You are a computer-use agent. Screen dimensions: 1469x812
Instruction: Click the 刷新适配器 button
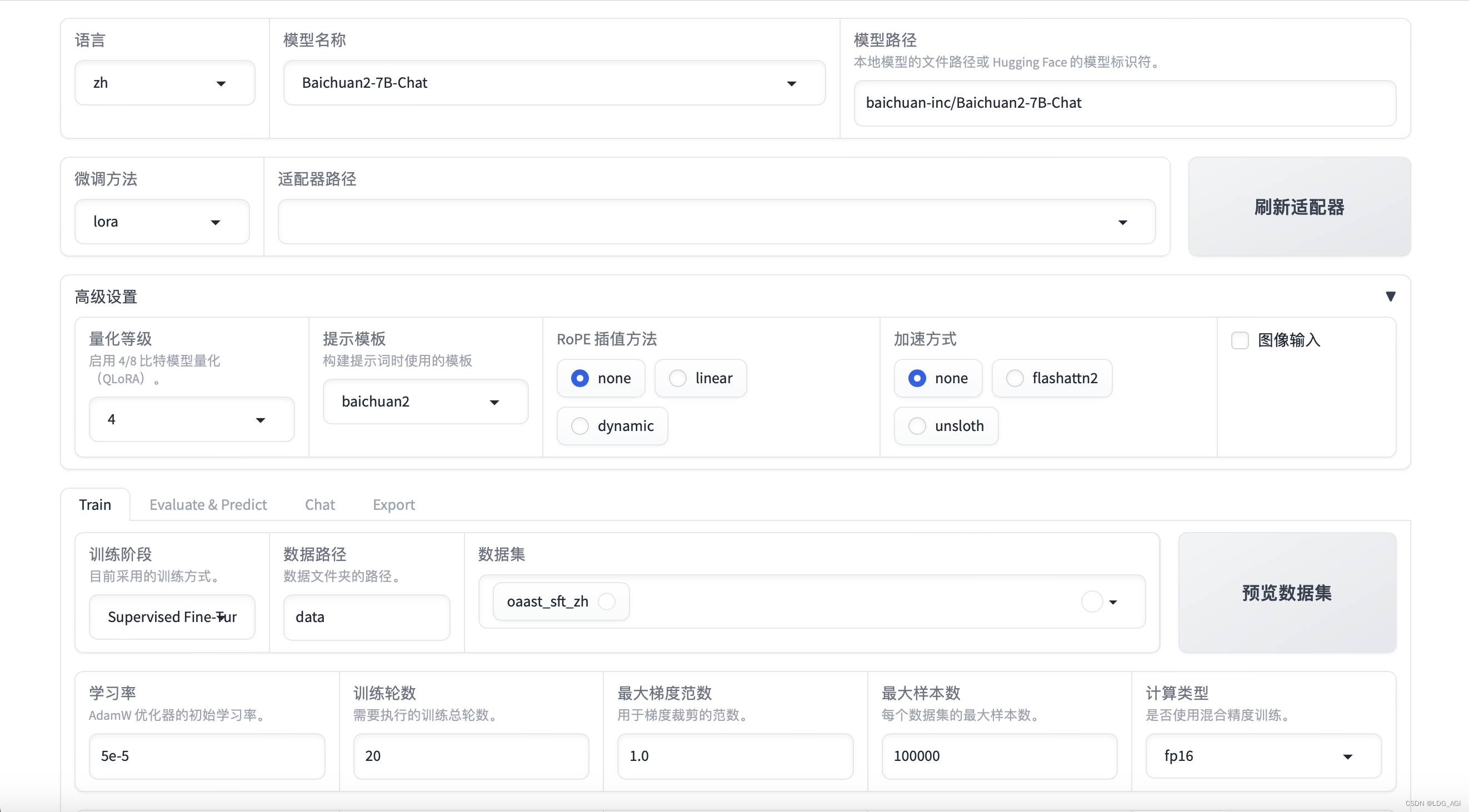1299,207
